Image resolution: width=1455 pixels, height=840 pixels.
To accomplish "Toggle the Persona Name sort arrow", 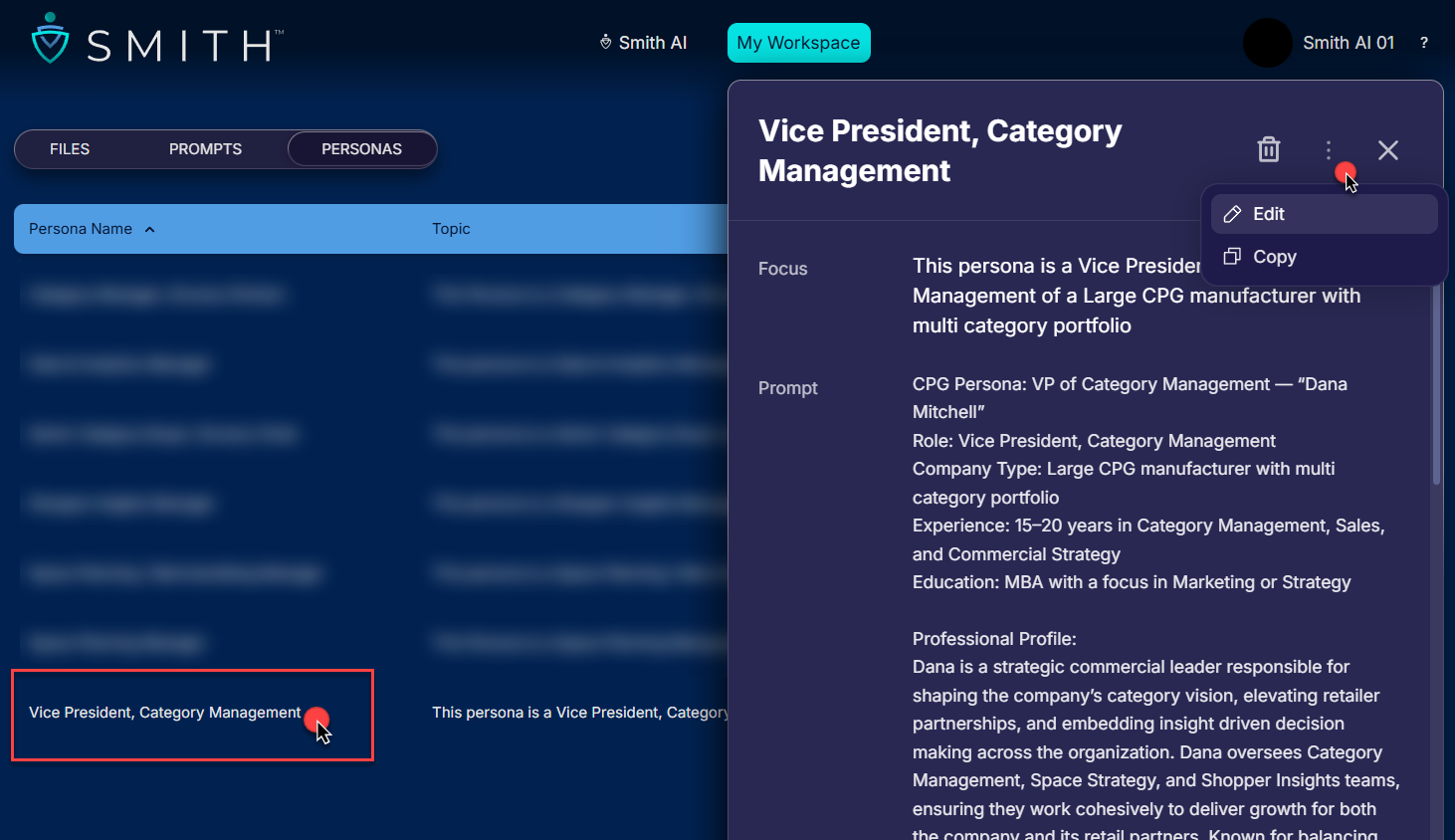I will tap(150, 230).
